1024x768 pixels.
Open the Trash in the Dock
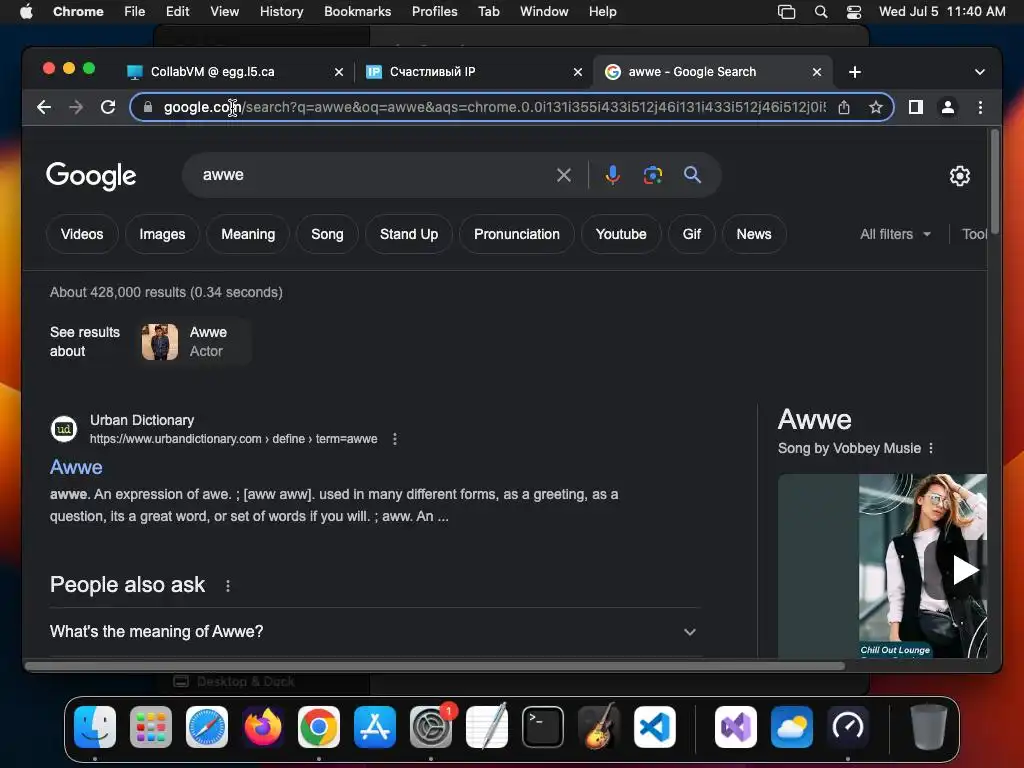click(x=928, y=726)
